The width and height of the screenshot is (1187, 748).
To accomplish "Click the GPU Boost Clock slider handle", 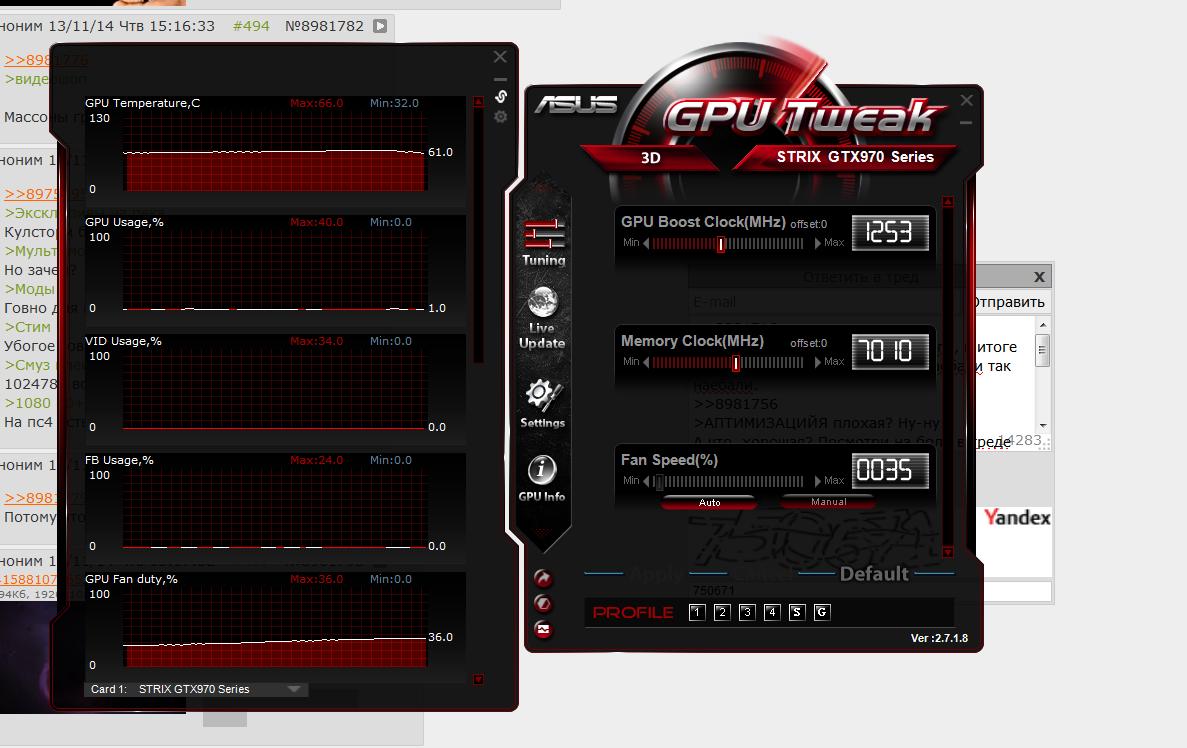I will tap(721, 244).
